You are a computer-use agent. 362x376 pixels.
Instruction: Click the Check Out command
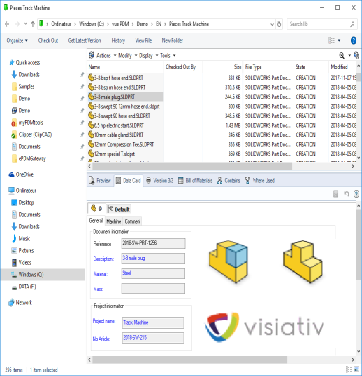48,41
